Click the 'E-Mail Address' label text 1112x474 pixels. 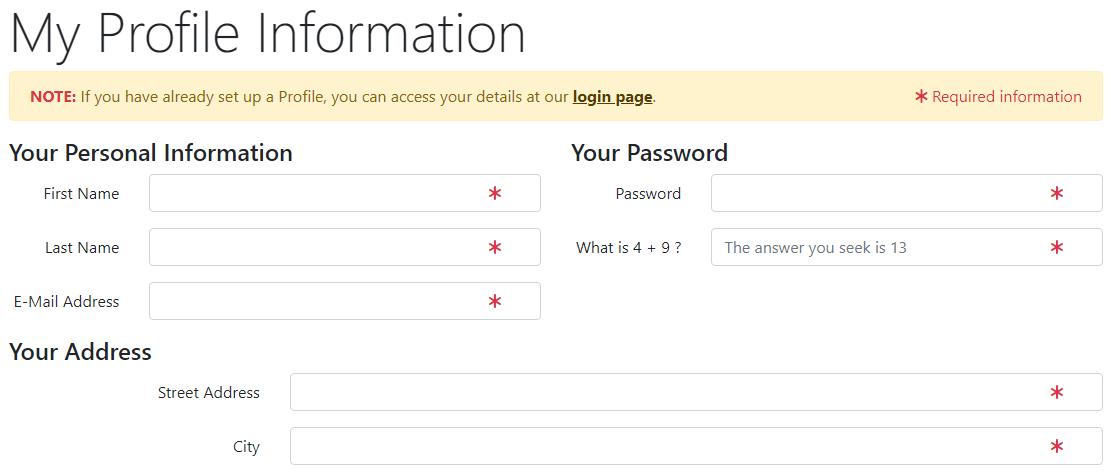click(67, 302)
